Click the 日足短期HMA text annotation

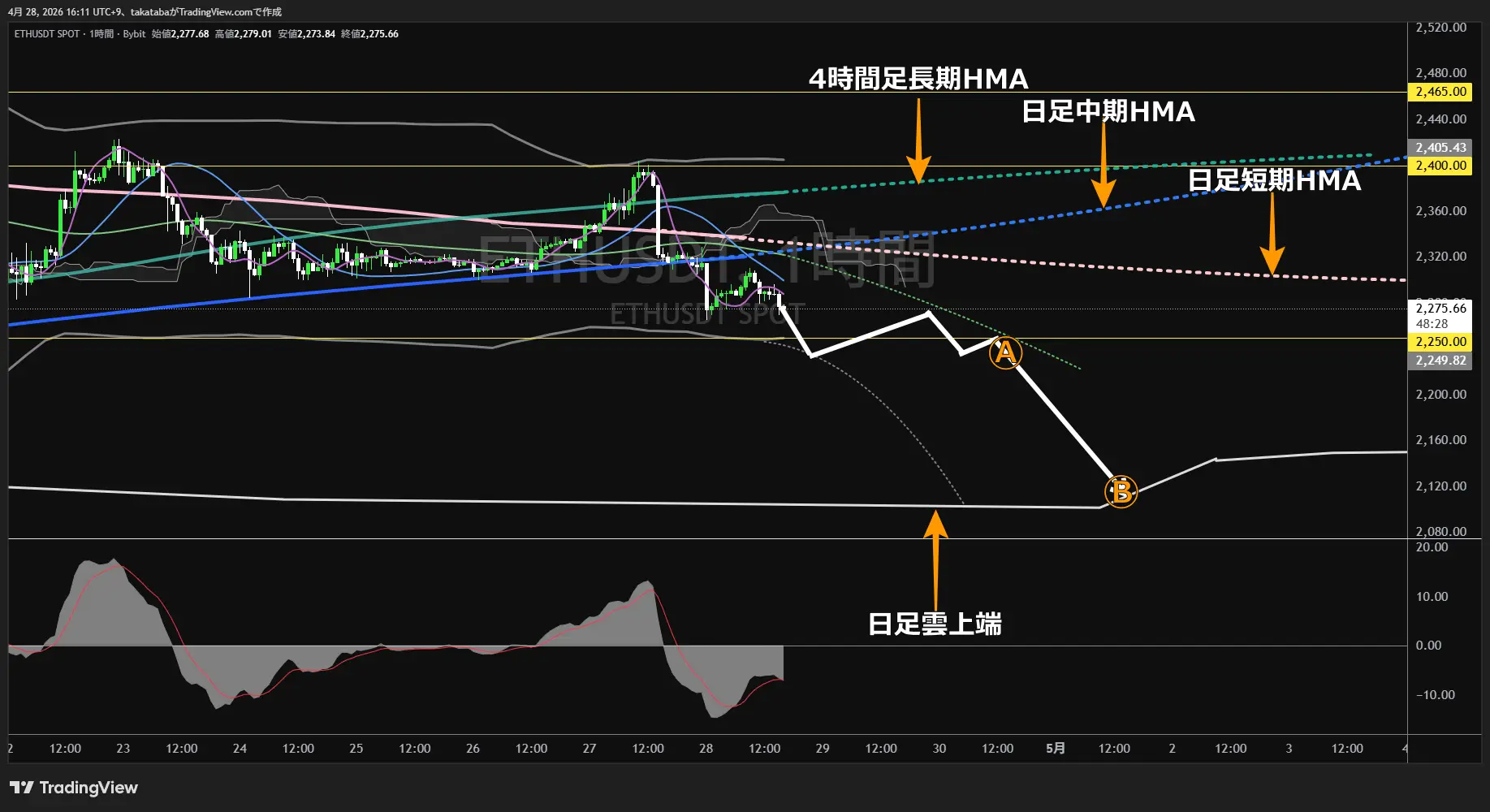(1274, 179)
